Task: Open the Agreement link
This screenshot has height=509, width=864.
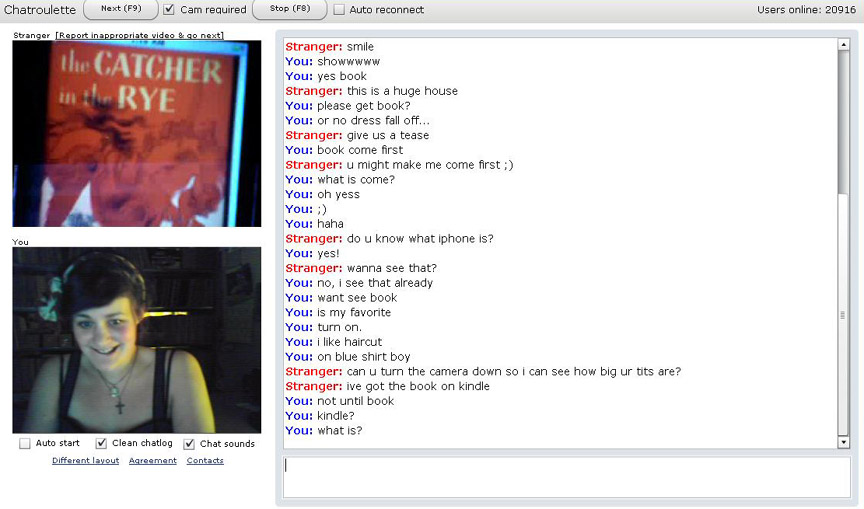Action: [153, 461]
